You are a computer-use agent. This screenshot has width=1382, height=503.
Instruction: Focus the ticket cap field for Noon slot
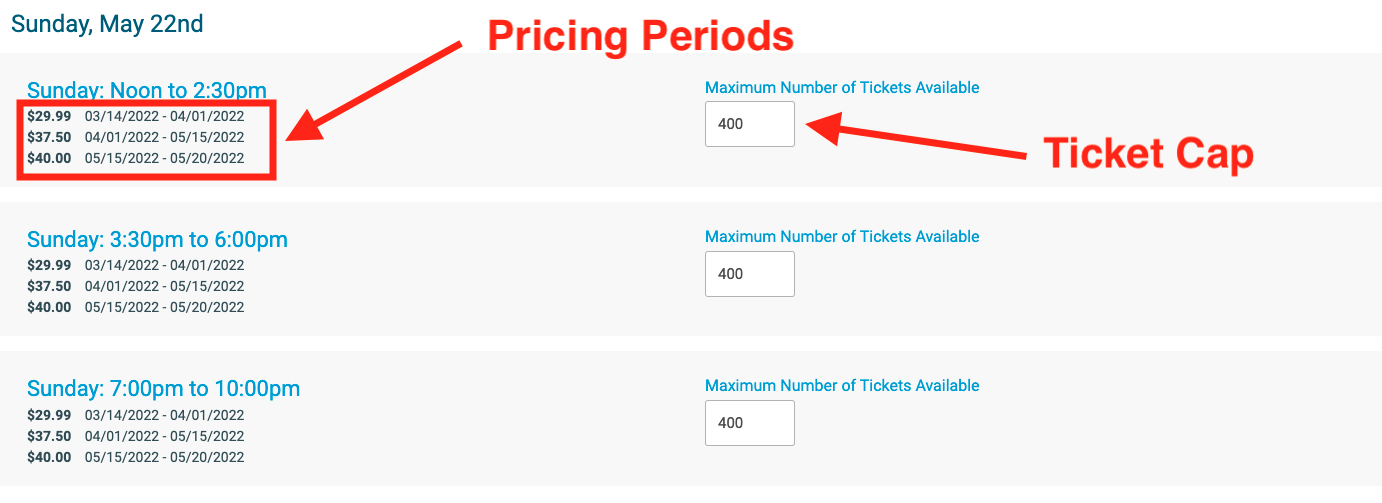point(749,124)
